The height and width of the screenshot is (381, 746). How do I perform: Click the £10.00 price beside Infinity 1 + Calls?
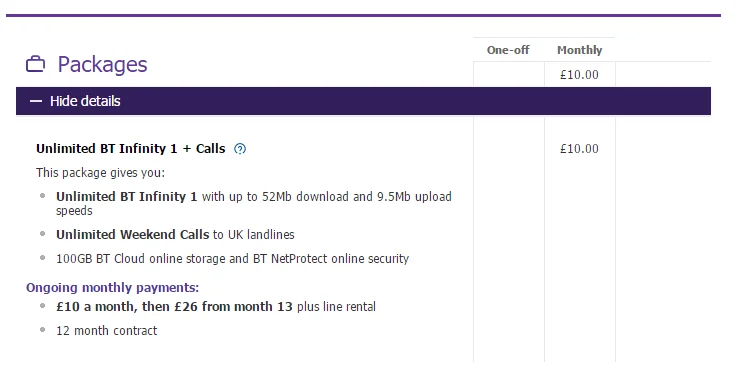coord(579,149)
